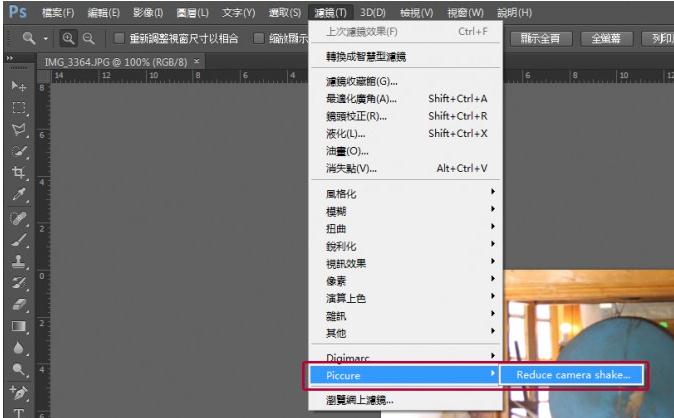Open 濾鏡收藏館(G) from the menu
674x418 pixels.
[x=406, y=81]
